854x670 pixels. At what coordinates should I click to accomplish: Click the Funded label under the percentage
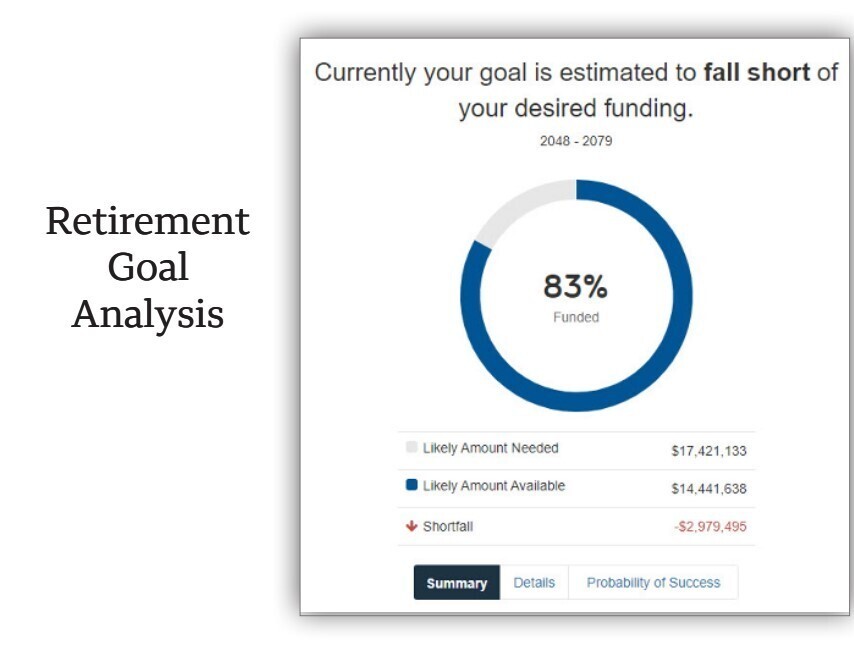[x=576, y=318]
